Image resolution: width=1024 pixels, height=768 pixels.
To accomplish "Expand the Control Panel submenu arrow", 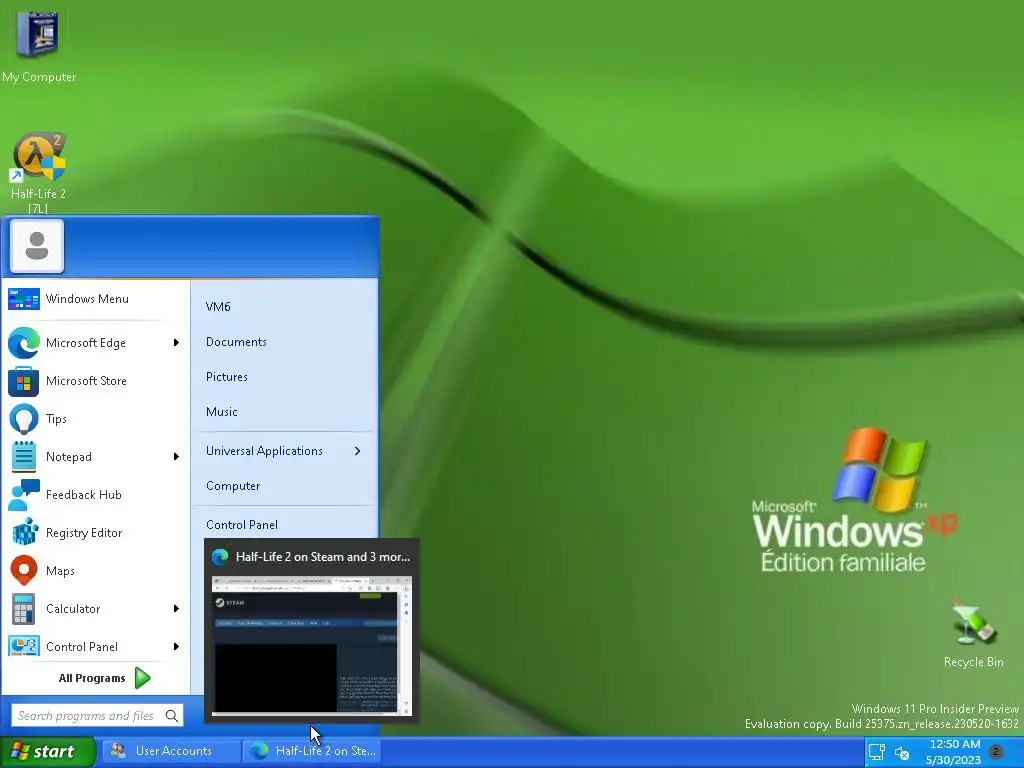I will pos(176,647).
